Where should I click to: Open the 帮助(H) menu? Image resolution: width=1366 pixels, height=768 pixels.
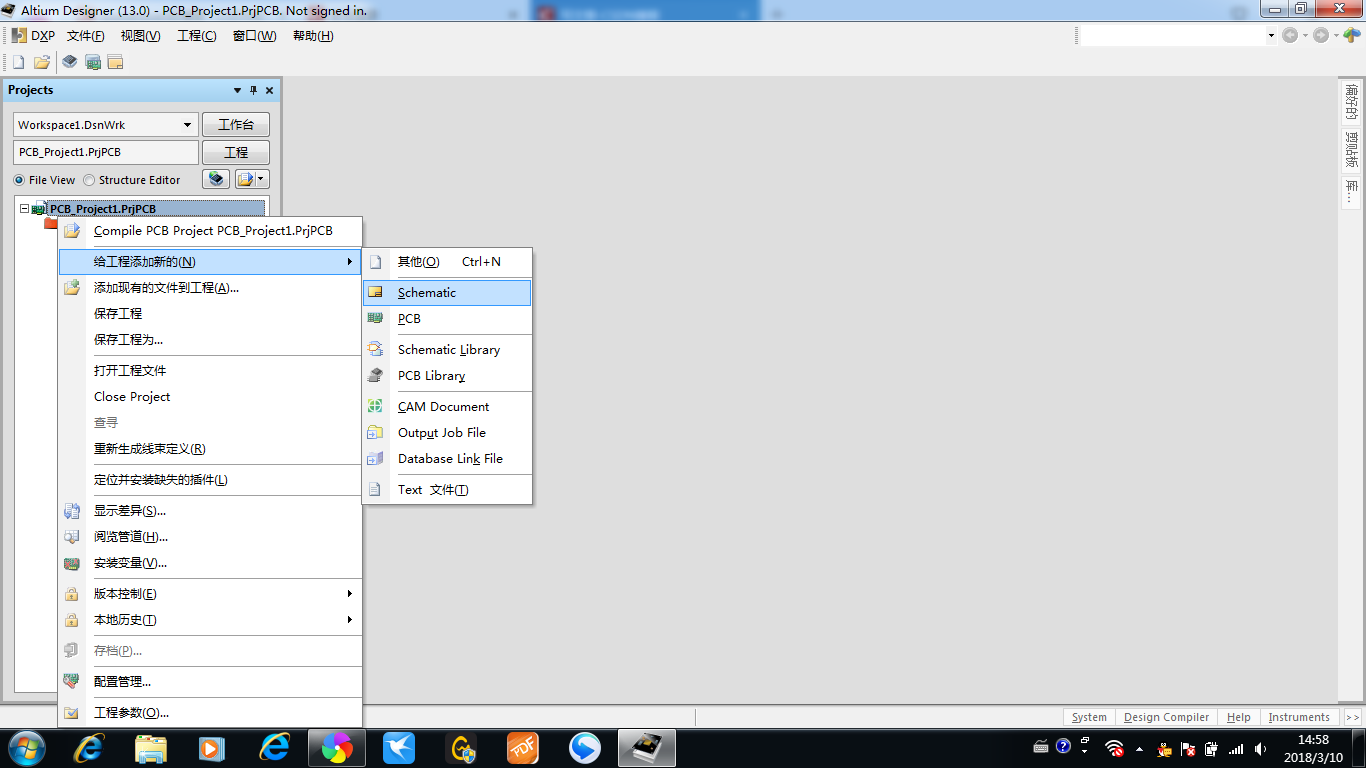pos(313,36)
